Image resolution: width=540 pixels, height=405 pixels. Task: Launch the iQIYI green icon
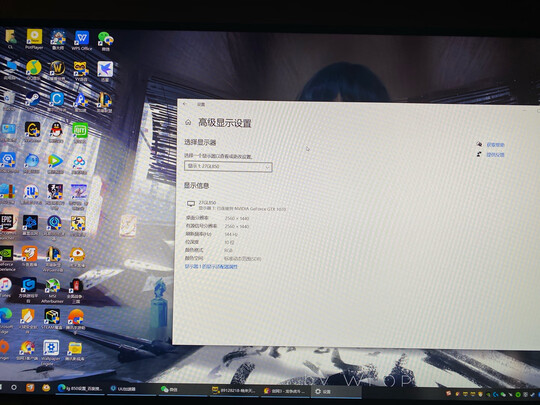80,133
